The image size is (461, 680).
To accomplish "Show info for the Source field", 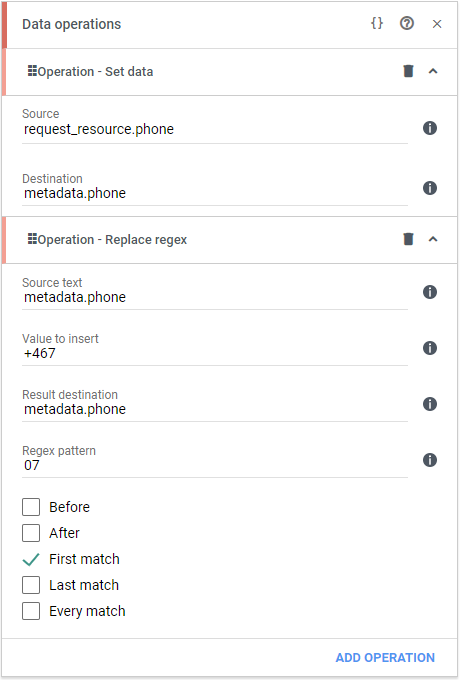I will 429,128.
